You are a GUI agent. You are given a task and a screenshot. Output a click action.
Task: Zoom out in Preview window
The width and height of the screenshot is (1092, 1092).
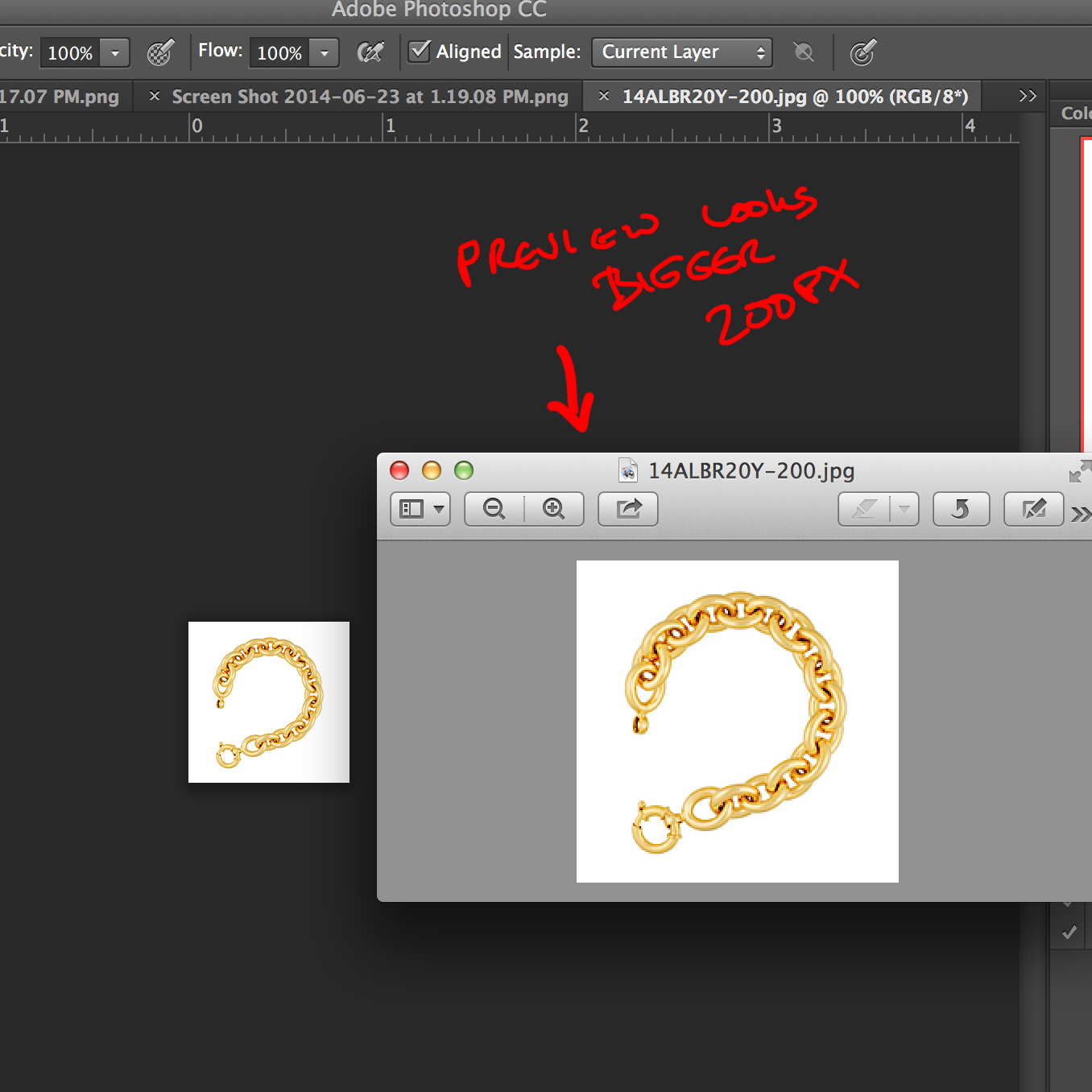[494, 509]
